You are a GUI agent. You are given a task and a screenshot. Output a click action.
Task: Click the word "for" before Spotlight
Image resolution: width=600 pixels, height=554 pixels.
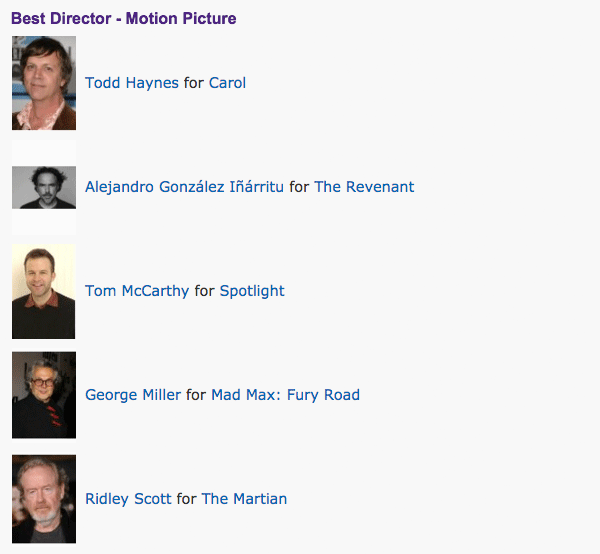[204, 291]
